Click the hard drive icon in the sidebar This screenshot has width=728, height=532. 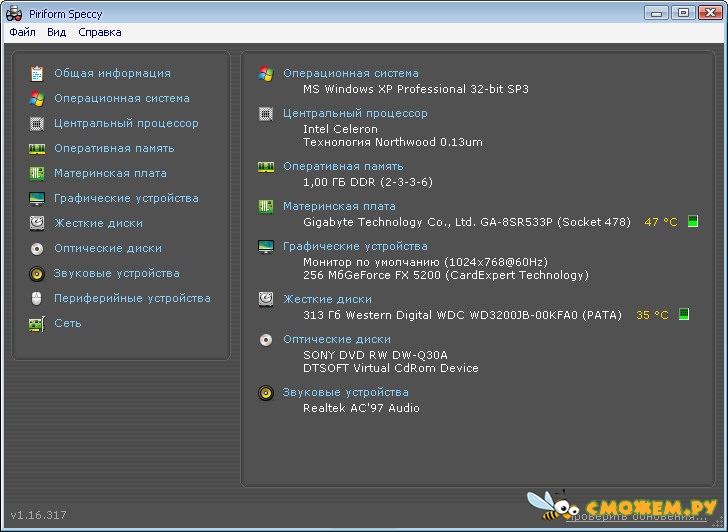[37, 223]
